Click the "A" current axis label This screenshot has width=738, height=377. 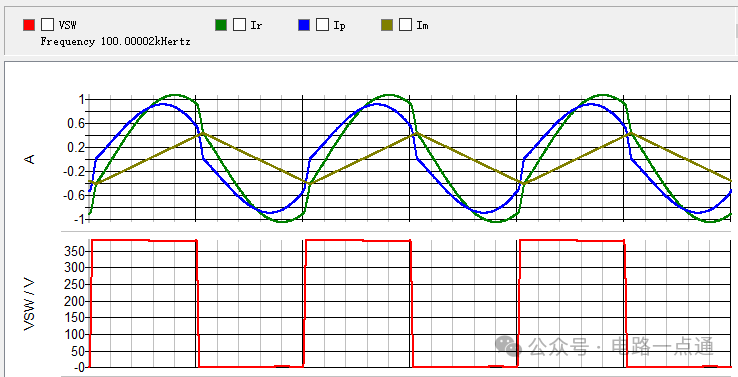tap(30, 159)
